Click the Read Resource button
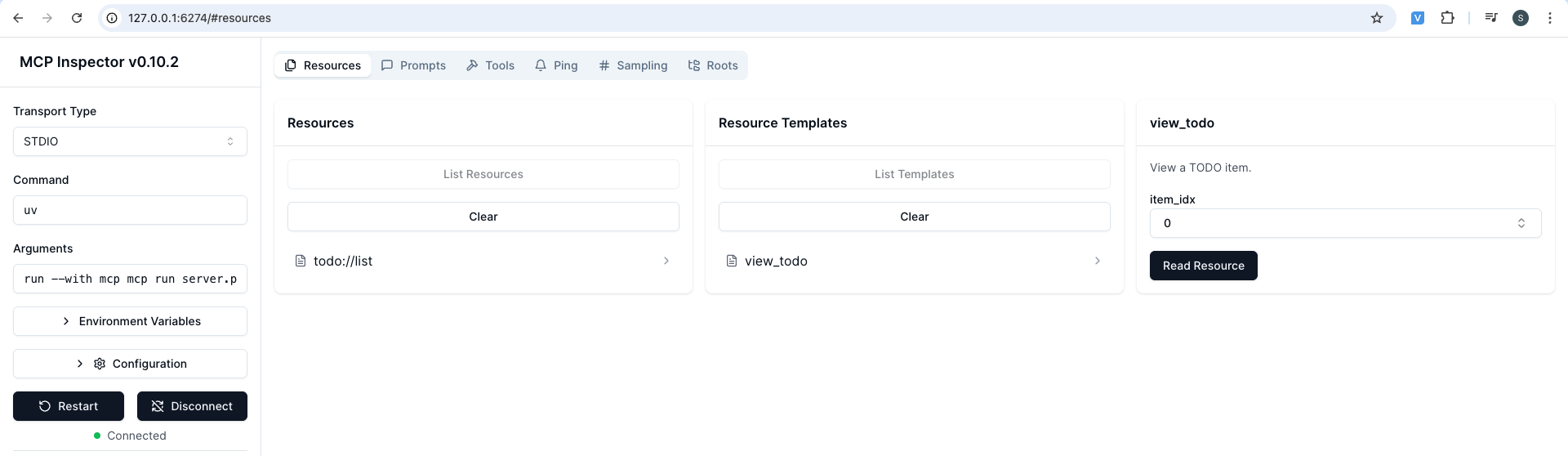Viewport: 1568px width, 456px height. [1203, 266]
